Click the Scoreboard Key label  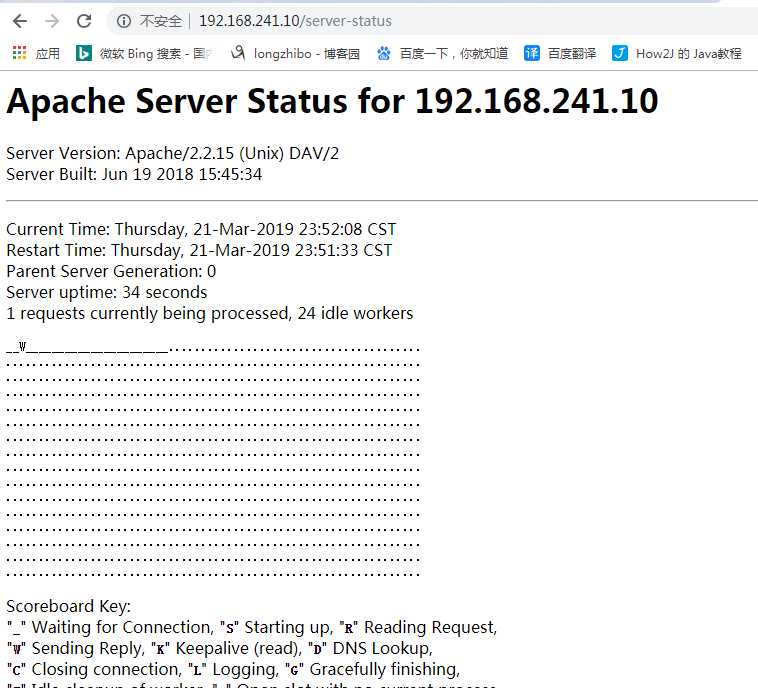pyautogui.click(x=68, y=606)
